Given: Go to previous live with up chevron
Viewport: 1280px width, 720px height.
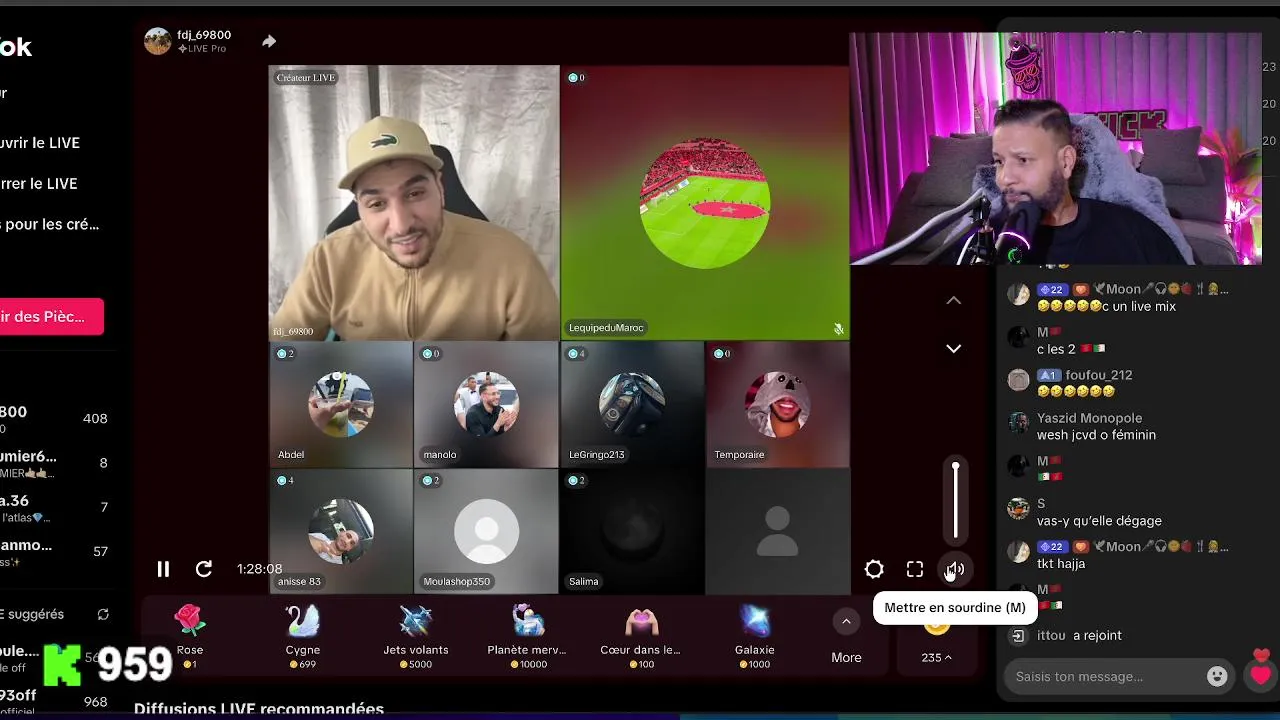Looking at the screenshot, I should pos(954,300).
